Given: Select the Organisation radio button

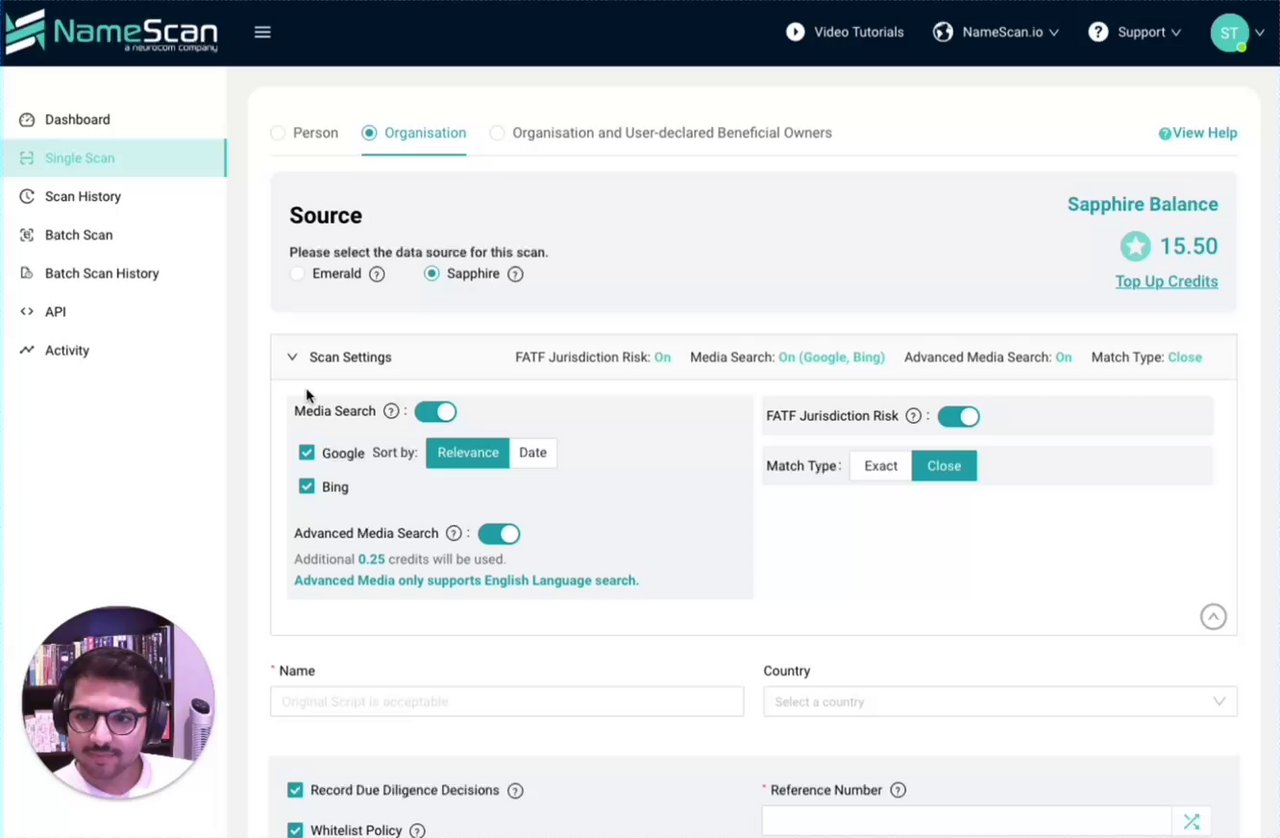Looking at the screenshot, I should coord(370,133).
